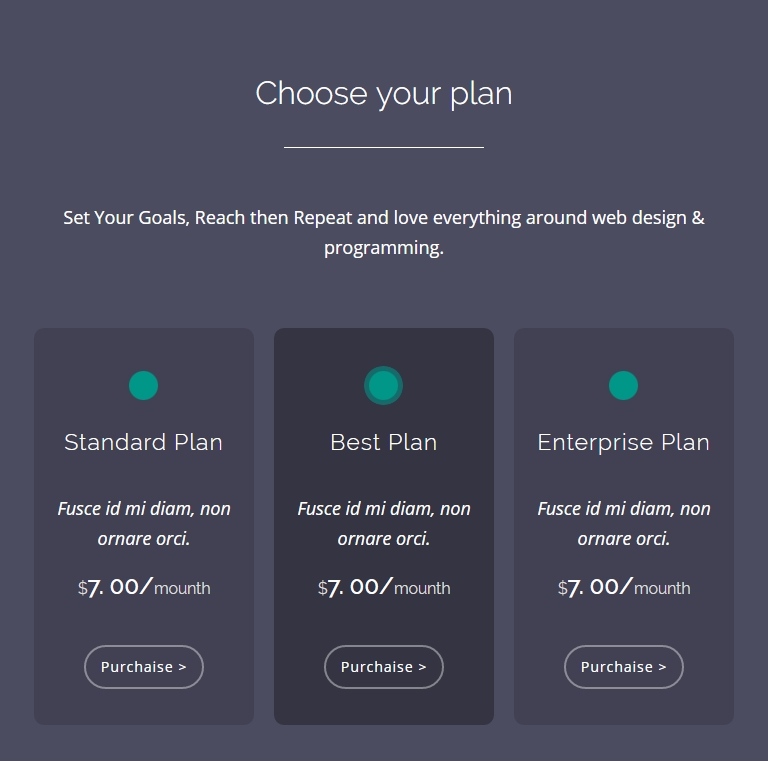The image size is (768, 761).
Task: Click the Standard Plan teal circle icon
Action: (x=144, y=385)
